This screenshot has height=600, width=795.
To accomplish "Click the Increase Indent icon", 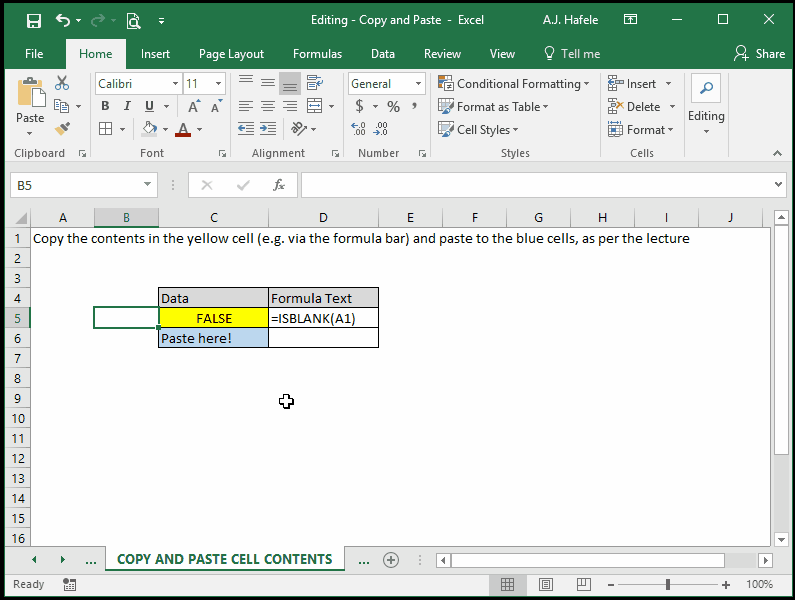I will point(268,129).
